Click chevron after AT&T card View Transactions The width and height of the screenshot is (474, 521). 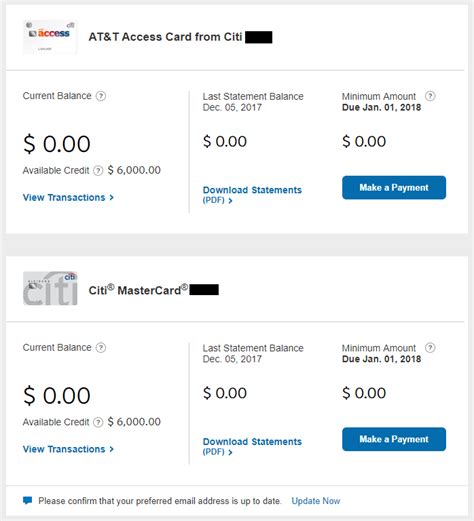111,197
